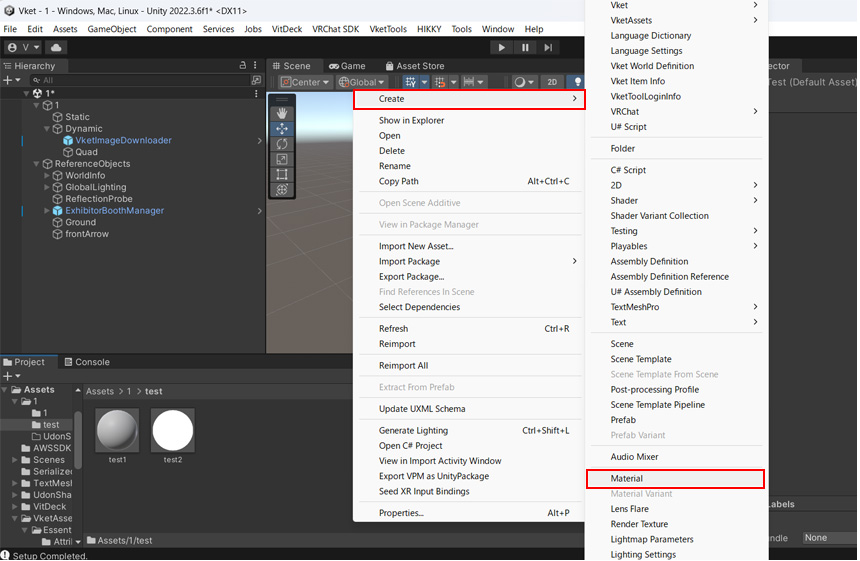Viewport: 860px width, 561px height.
Task: Open the account dropdown labeled V
Action: click(x=24, y=47)
